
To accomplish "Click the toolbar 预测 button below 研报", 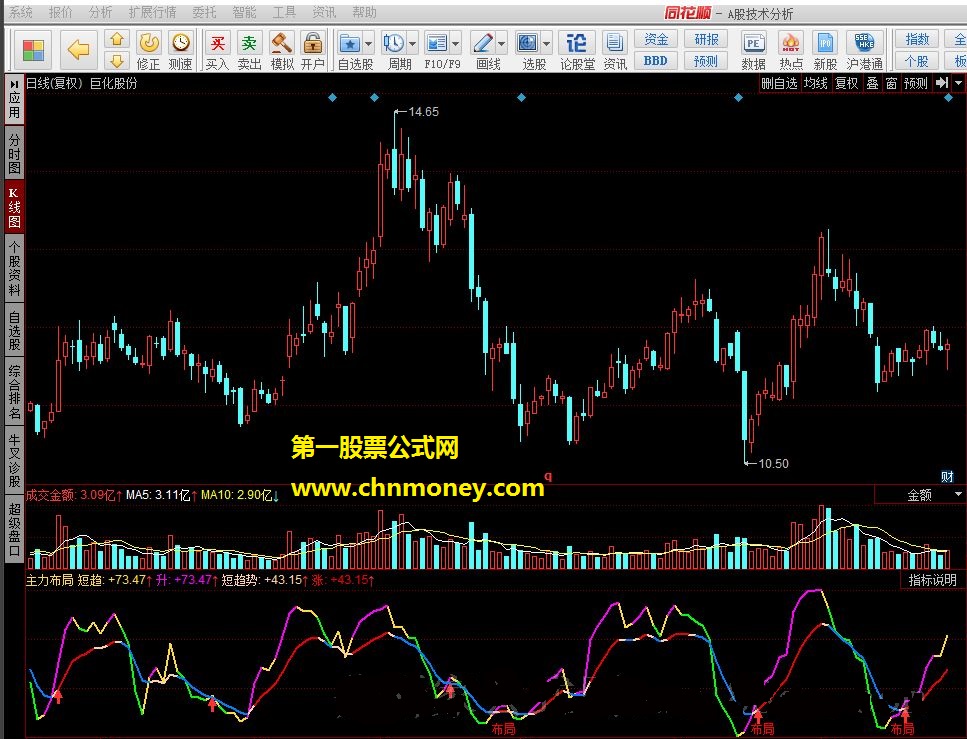I will pyautogui.click(x=706, y=60).
